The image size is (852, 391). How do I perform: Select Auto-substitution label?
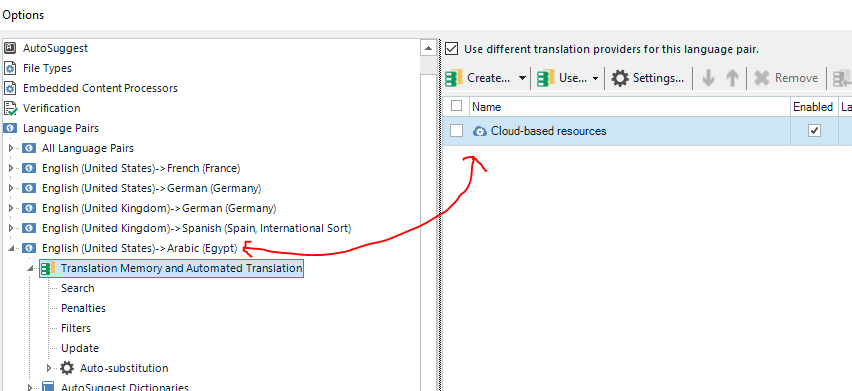click(x=124, y=368)
